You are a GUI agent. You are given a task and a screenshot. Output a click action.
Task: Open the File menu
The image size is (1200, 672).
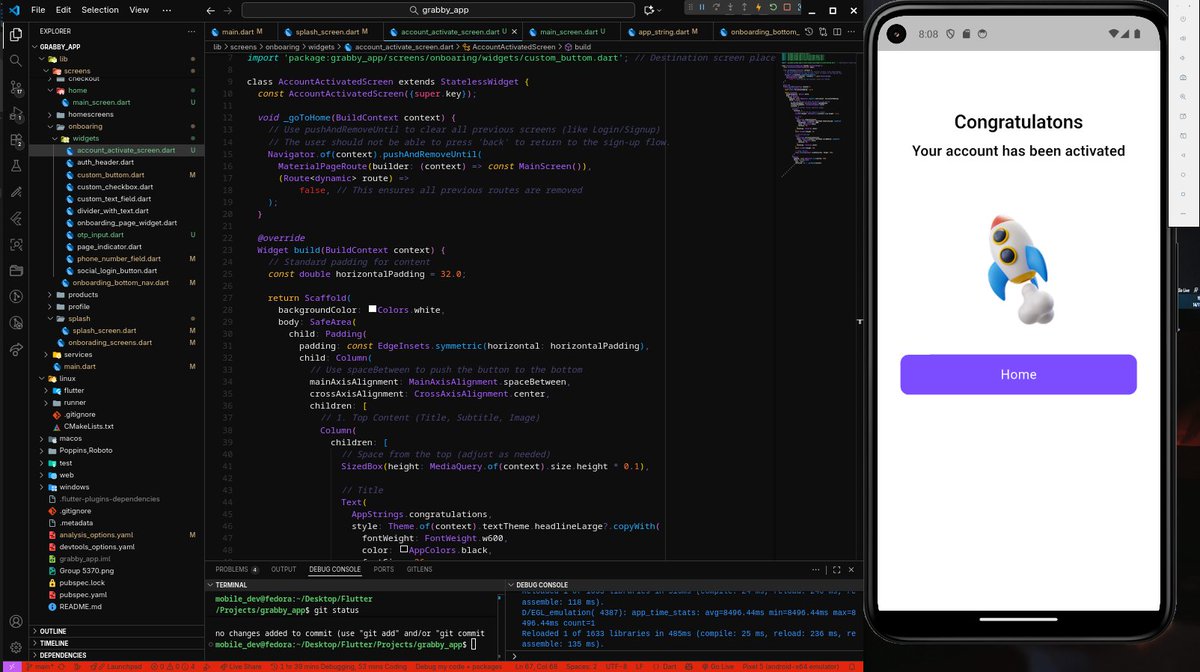point(38,10)
